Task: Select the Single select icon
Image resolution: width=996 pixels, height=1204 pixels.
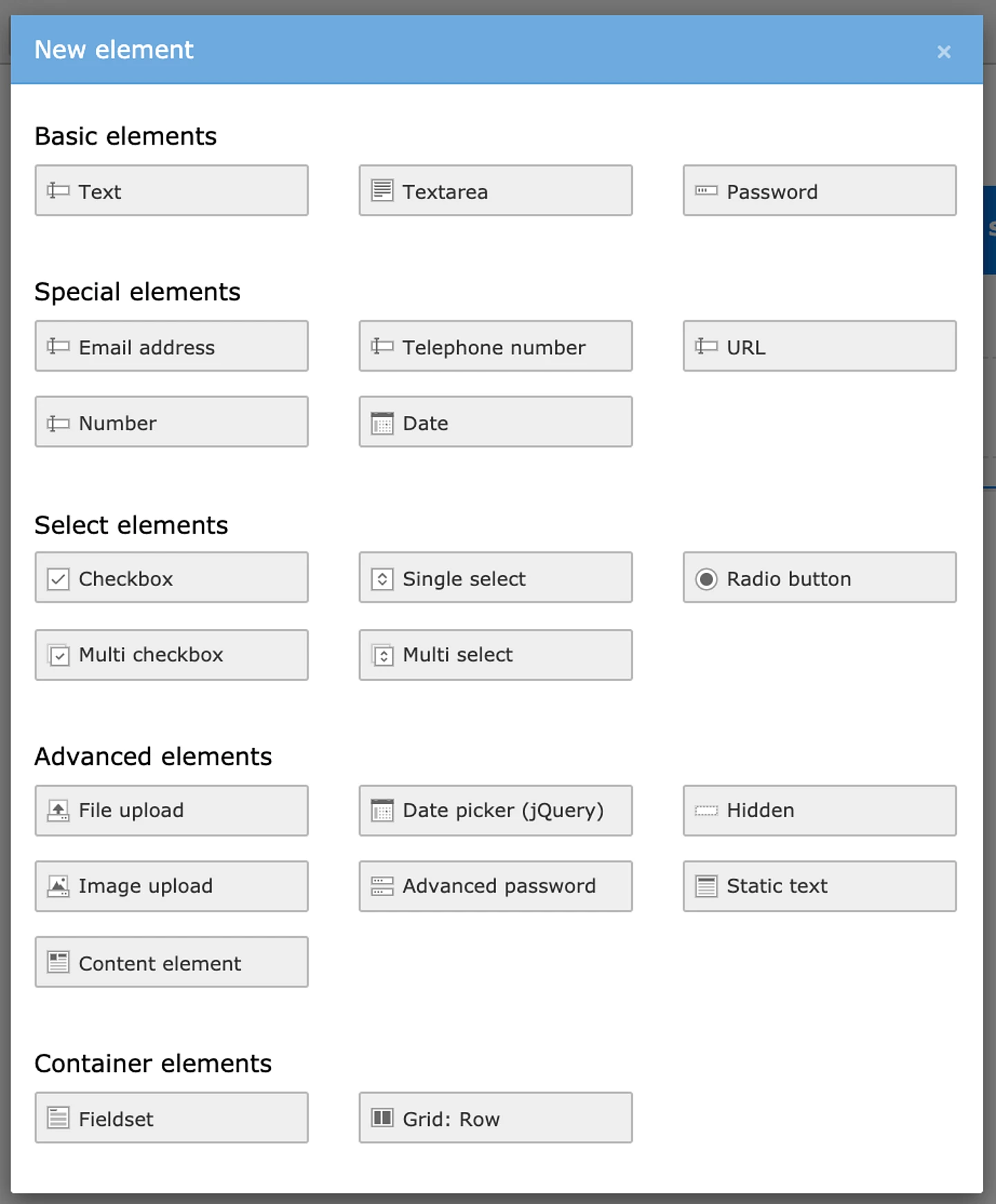Action: point(382,578)
